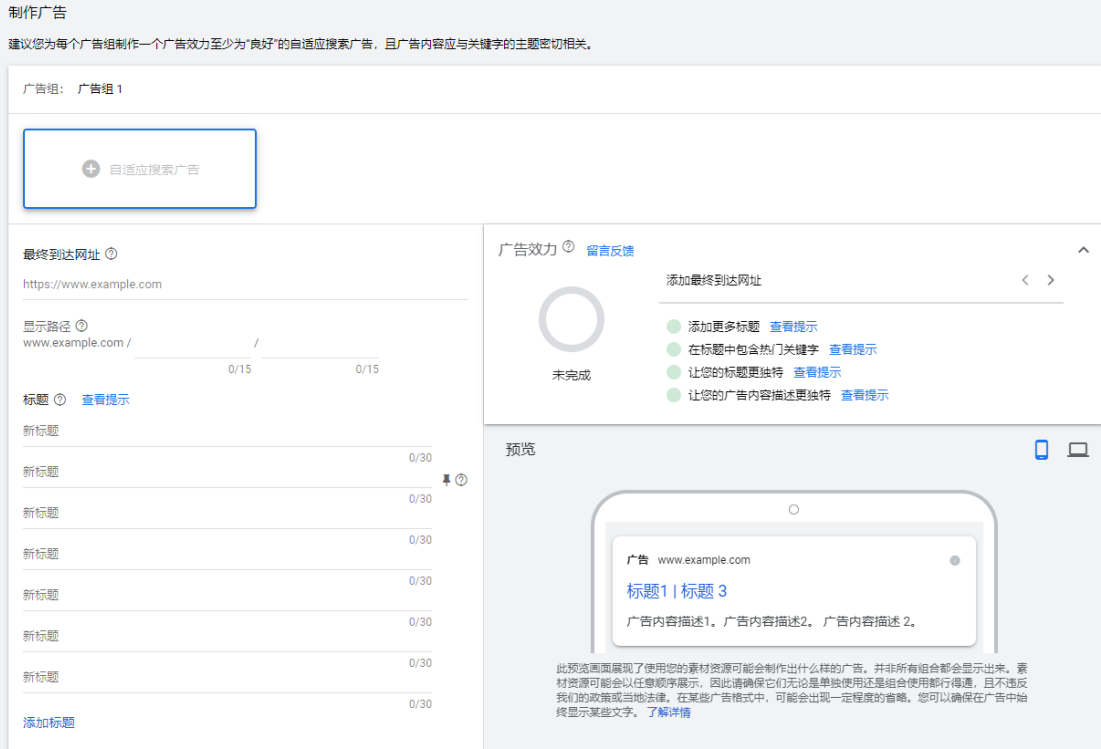Click 留言反馈 link
1101x749 pixels.
610,251
